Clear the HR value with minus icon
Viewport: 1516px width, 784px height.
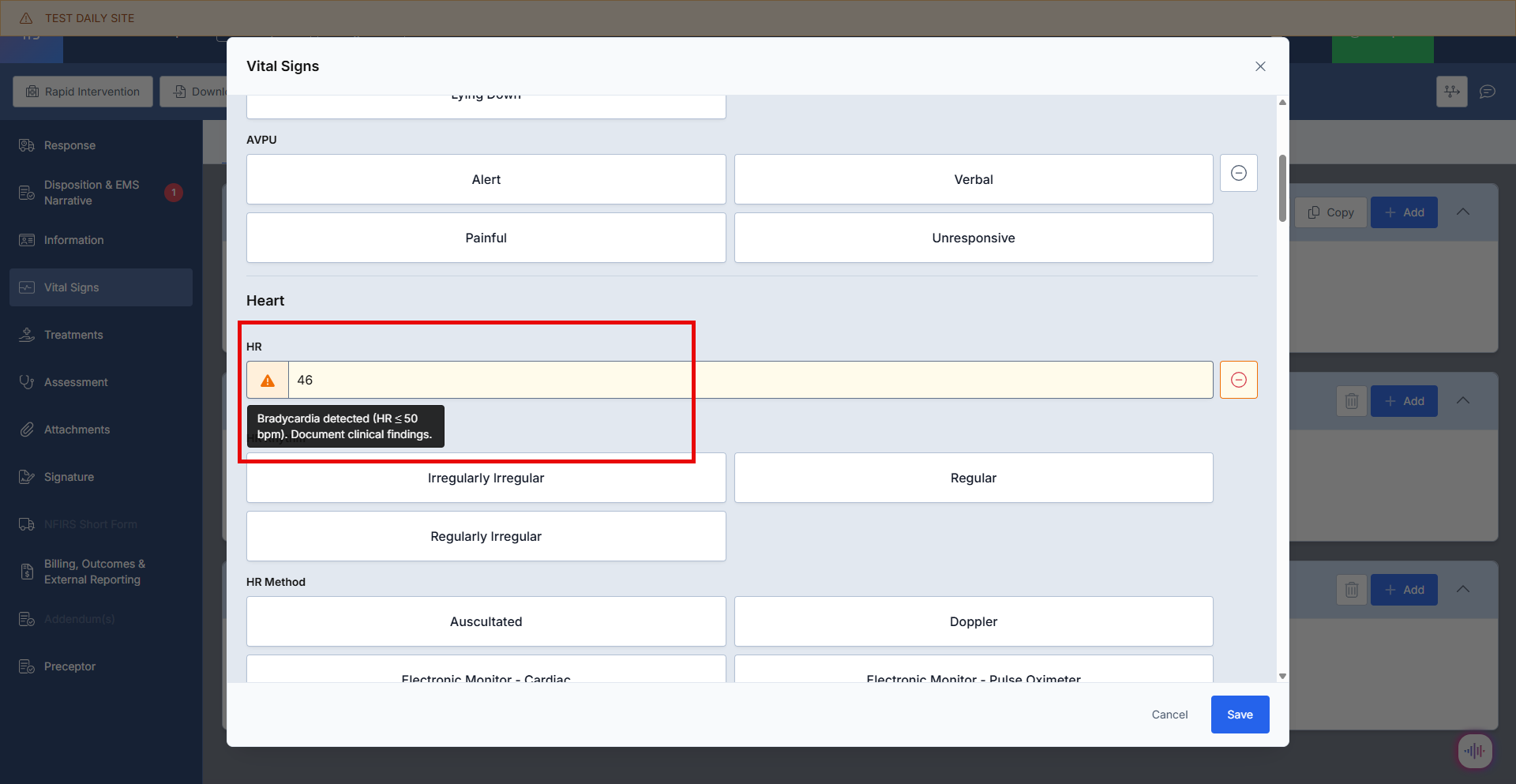[1238, 380]
